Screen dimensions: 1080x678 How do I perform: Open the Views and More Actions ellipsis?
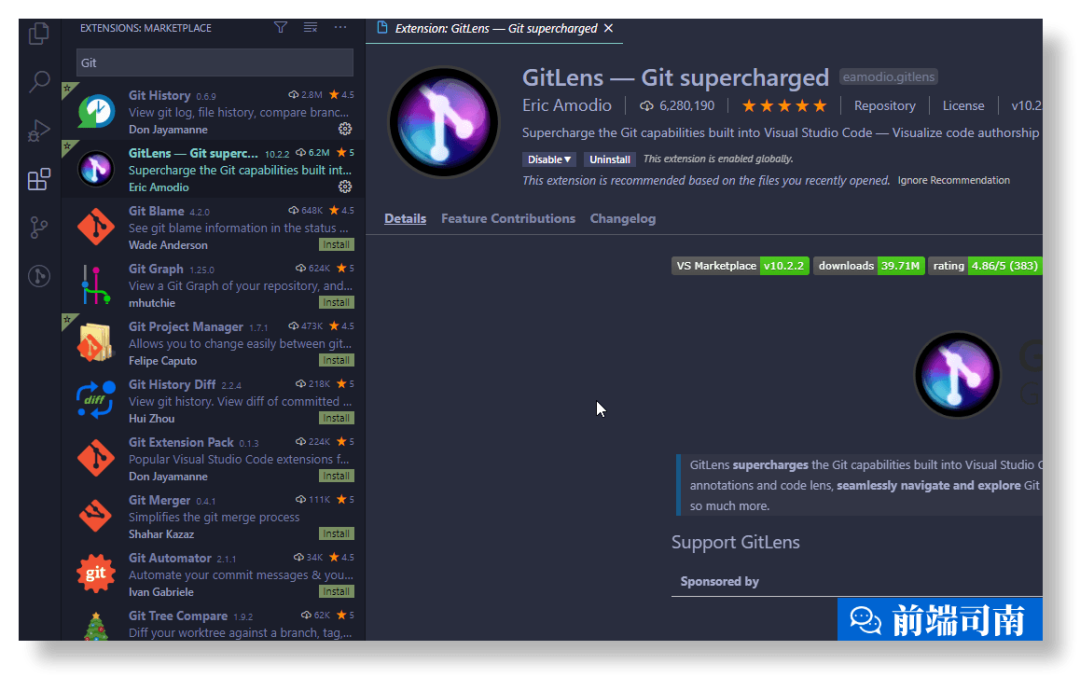point(340,28)
